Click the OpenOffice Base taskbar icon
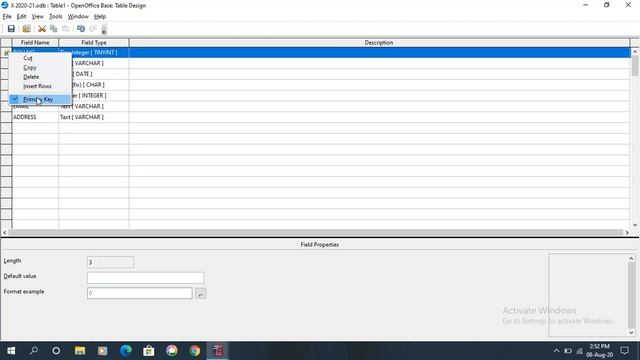This screenshot has width=640, height=360. pyautogui.click(x=218, y=351)
